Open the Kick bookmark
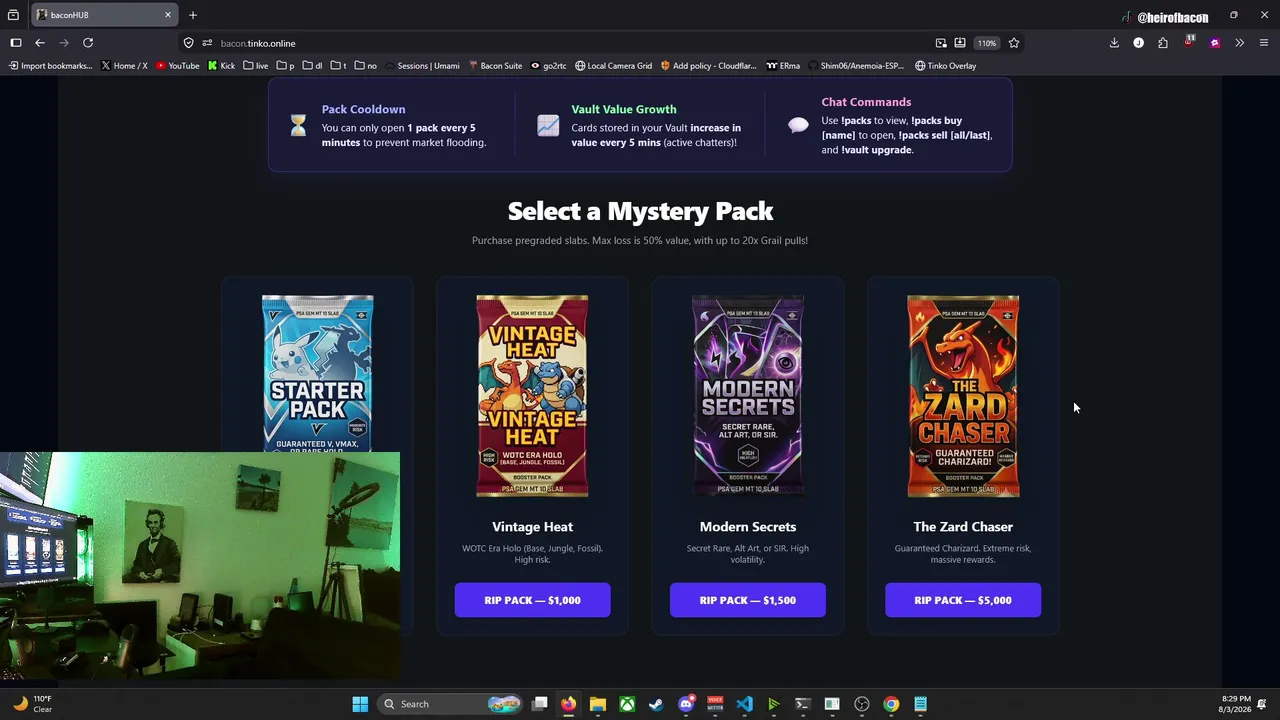 pyautogui.click(x=221, y=66)
